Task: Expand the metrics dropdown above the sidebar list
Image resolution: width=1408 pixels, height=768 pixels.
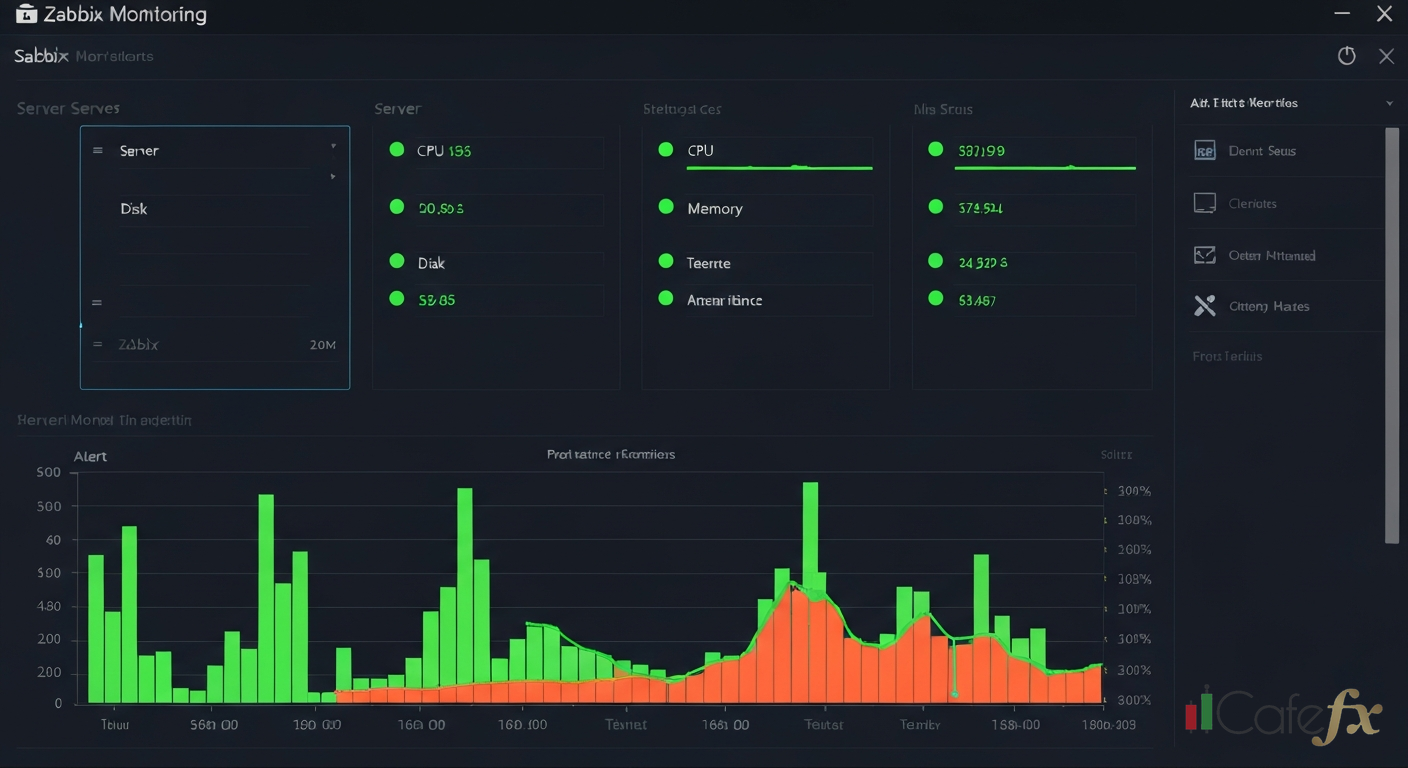Action: [x=1389, y=102]
